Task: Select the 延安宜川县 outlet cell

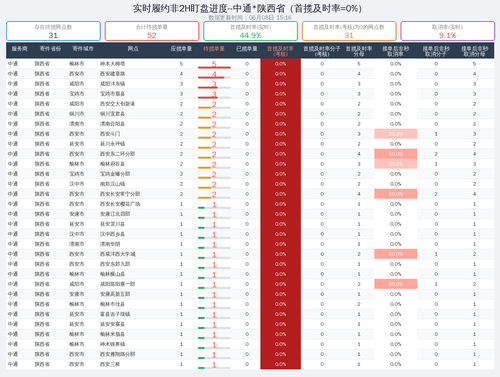Action: point(113,224)
